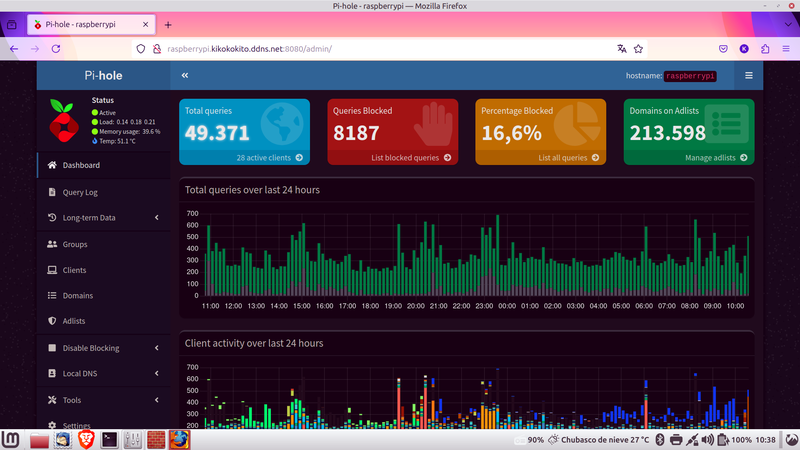Click the Percentage Blocked 16,6% value
800x450 pixels.
(511, 133)
